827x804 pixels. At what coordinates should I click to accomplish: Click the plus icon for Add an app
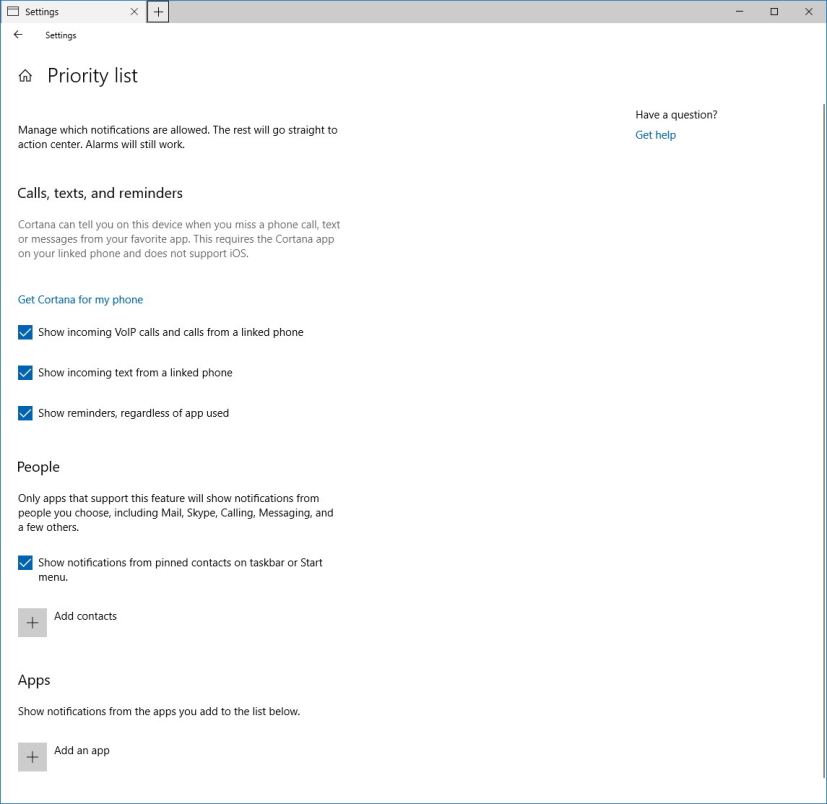tap(32, 757)
